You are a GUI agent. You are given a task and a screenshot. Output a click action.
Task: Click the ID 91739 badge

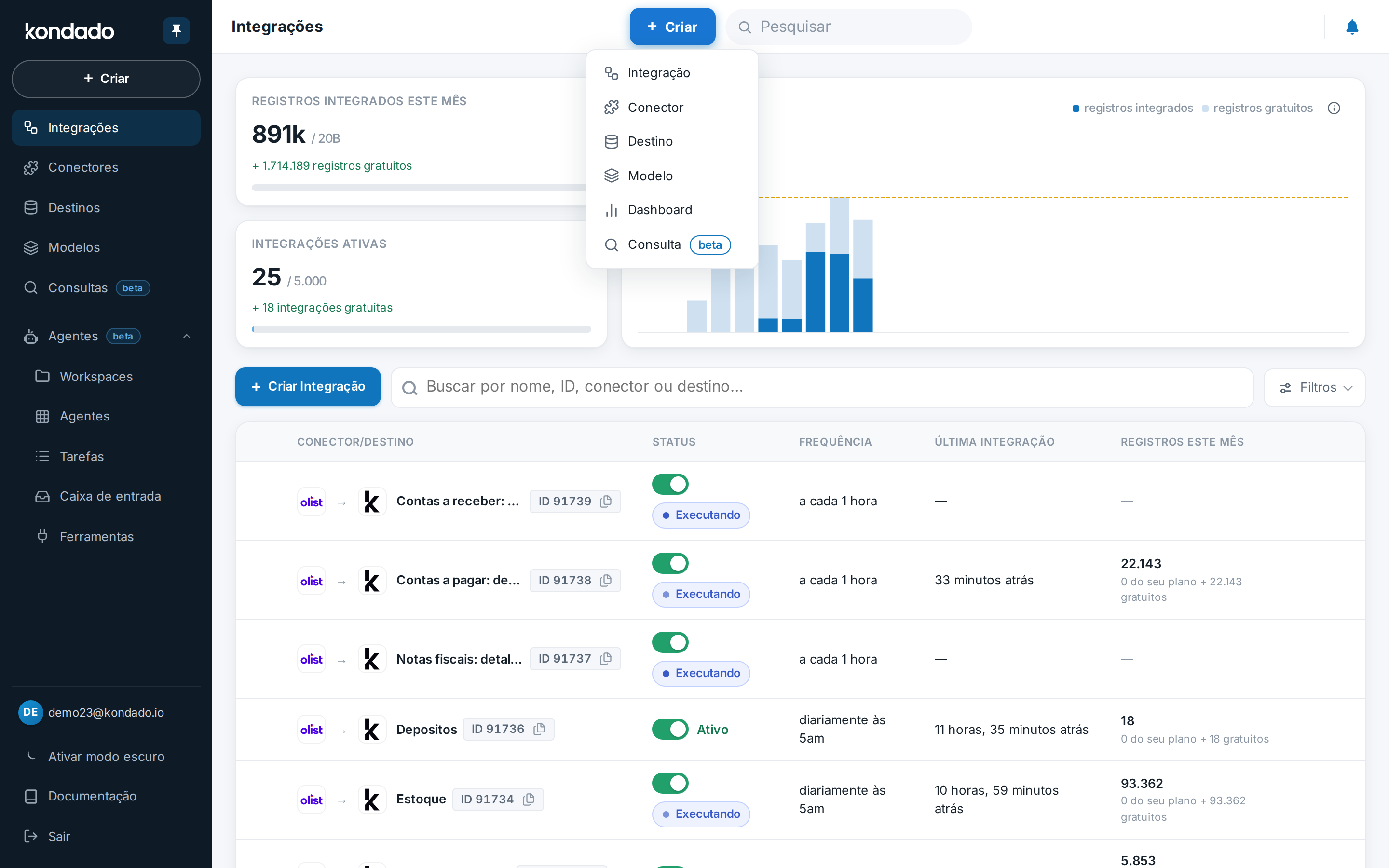pyautogui.click(x=574, y=501)
